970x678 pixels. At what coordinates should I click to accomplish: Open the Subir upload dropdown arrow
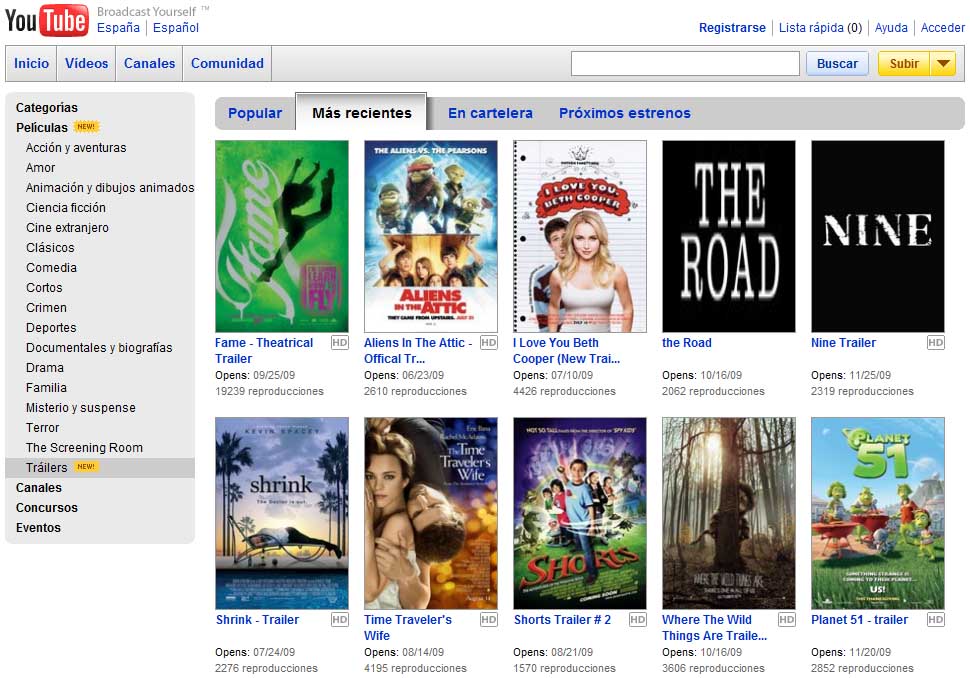pyautogui.click(x=943, y=64)
